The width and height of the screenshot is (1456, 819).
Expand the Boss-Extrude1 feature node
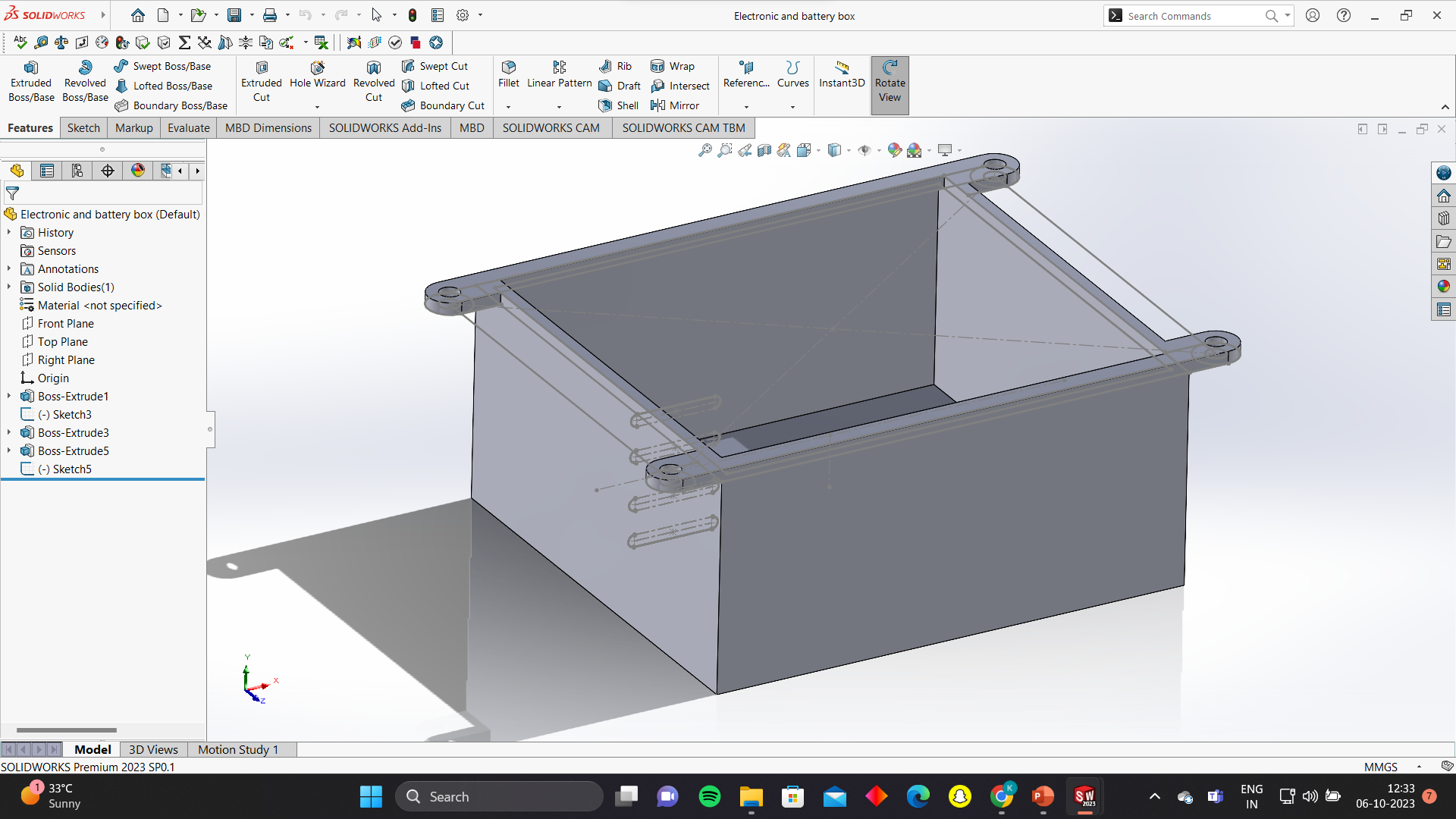pyautogui.click(x=9, y=396)
